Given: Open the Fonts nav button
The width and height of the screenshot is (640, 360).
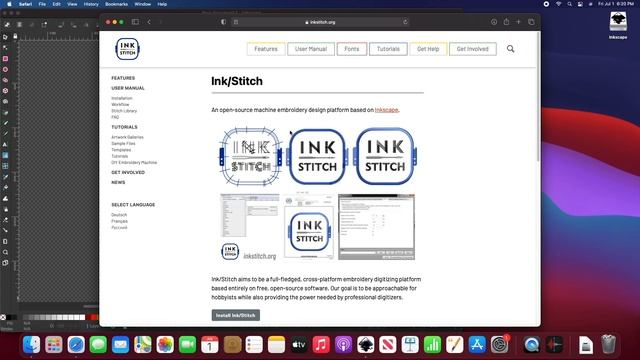Looking at the screenshot, I should click(x=352, y=49).
